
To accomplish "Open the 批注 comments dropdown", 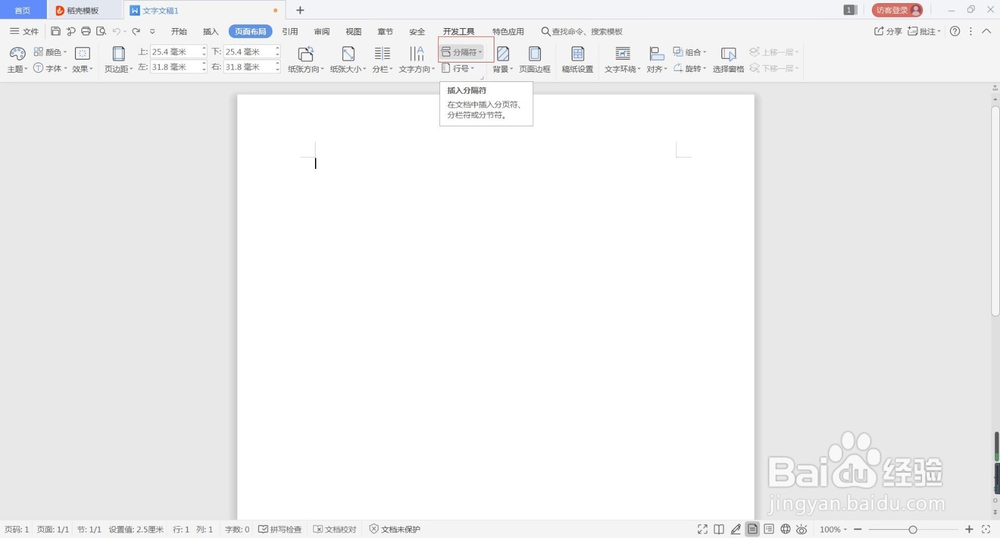I will click(924, 31).
